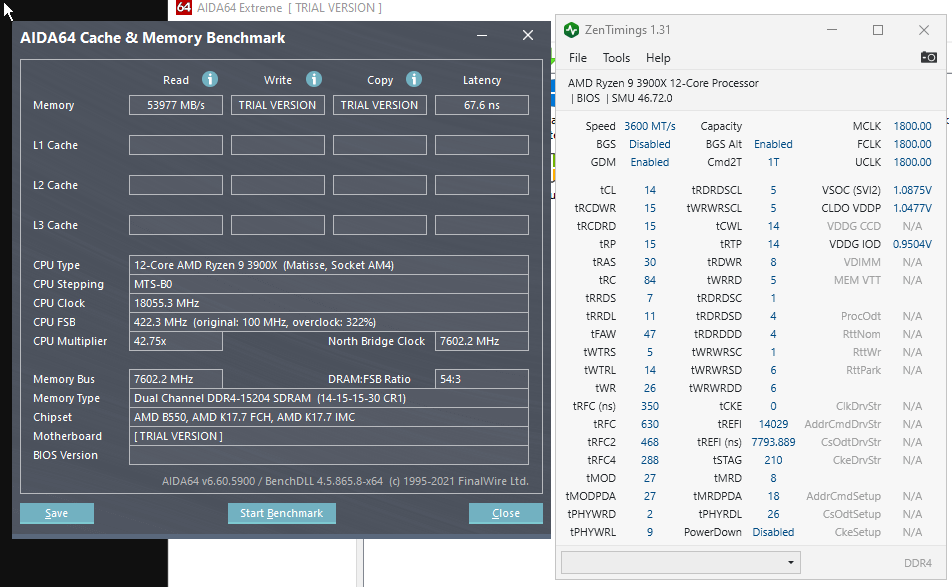Click the tWR value 26

pos(650,388)
